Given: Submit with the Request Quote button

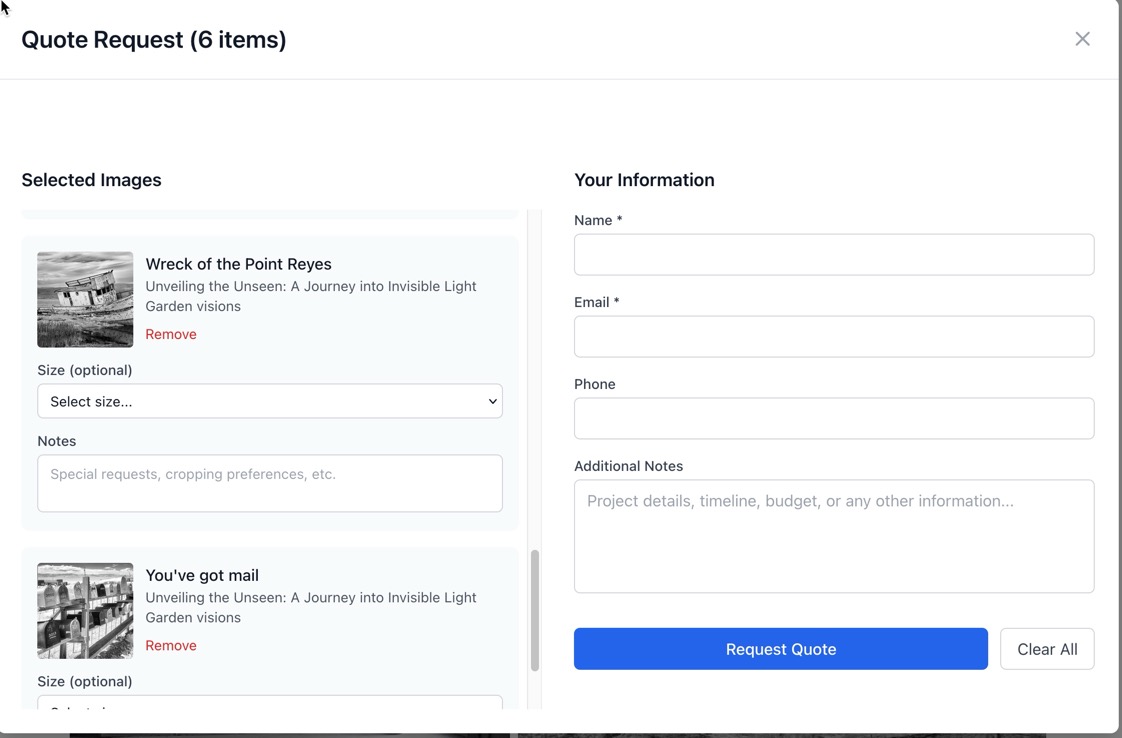Looking at the screenshot, I should (x=780, y=649).
